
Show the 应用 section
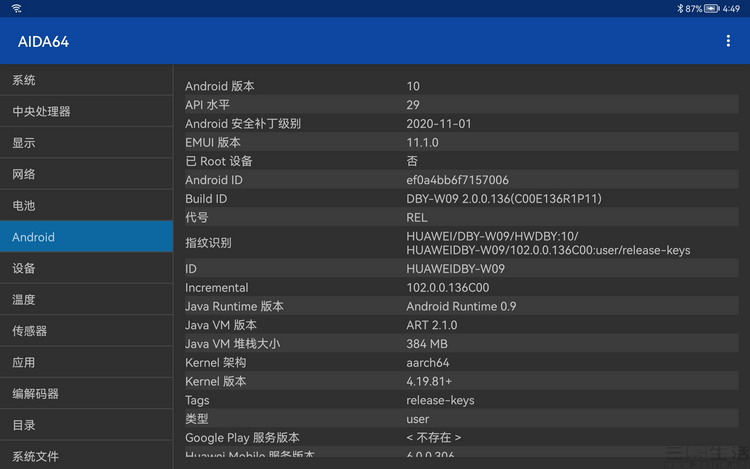[x=86, y=362]
